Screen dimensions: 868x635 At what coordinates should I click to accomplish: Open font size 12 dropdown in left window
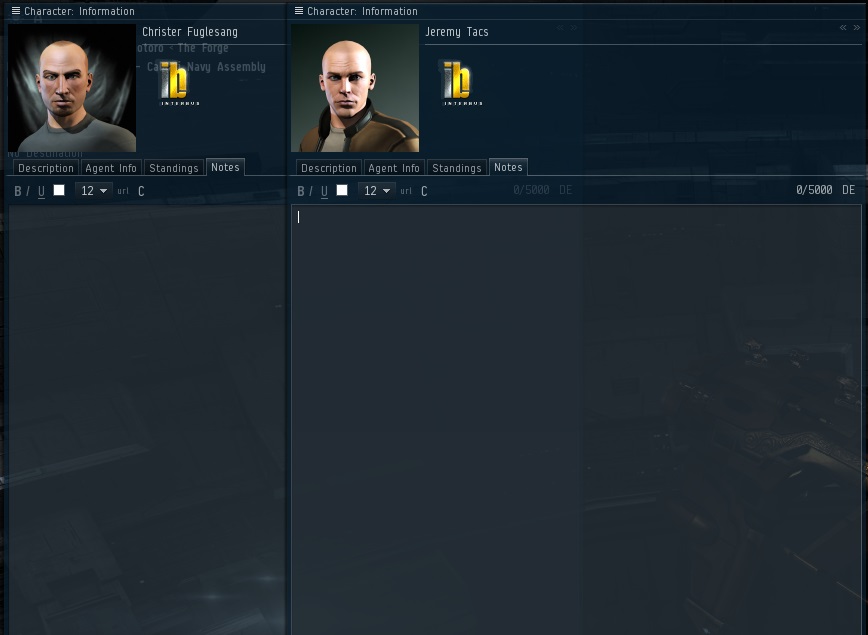point(94,191)
